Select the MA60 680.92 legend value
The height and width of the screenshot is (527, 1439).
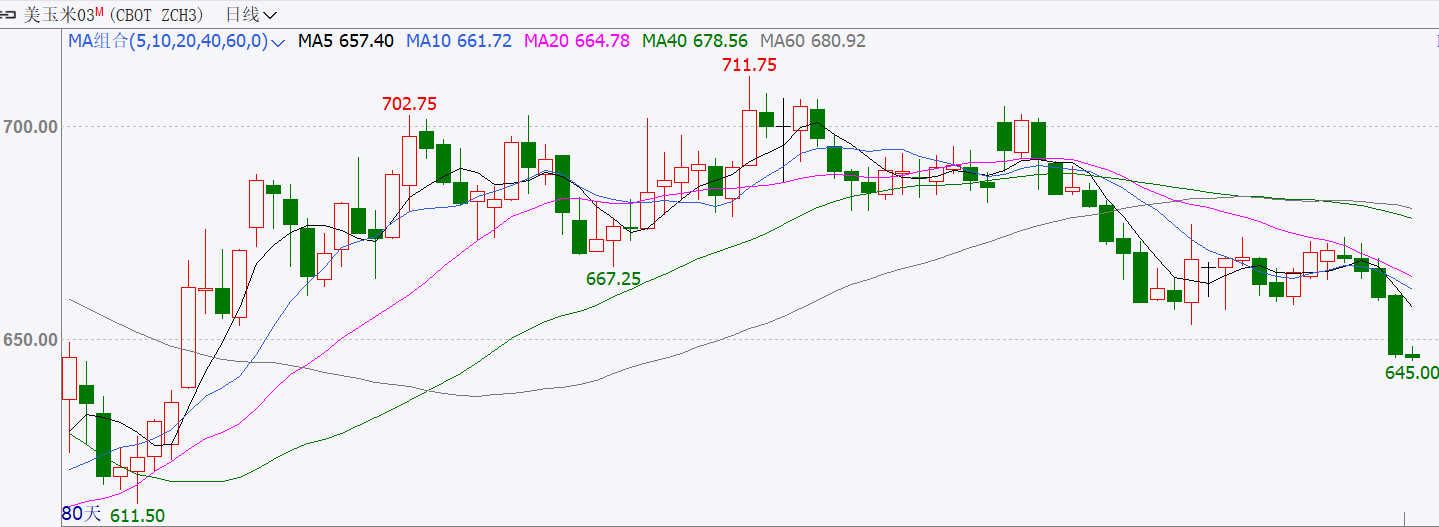(x=813, y=41)
